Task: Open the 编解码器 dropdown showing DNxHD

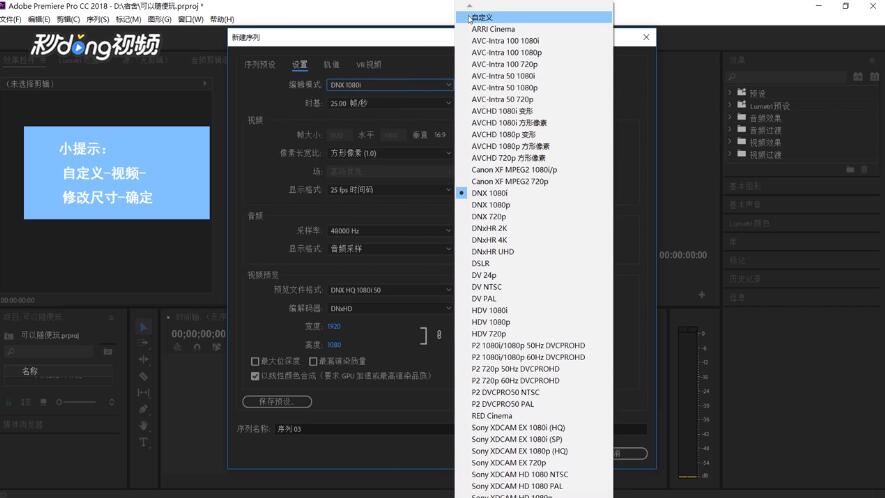Action: coord(390,308)
